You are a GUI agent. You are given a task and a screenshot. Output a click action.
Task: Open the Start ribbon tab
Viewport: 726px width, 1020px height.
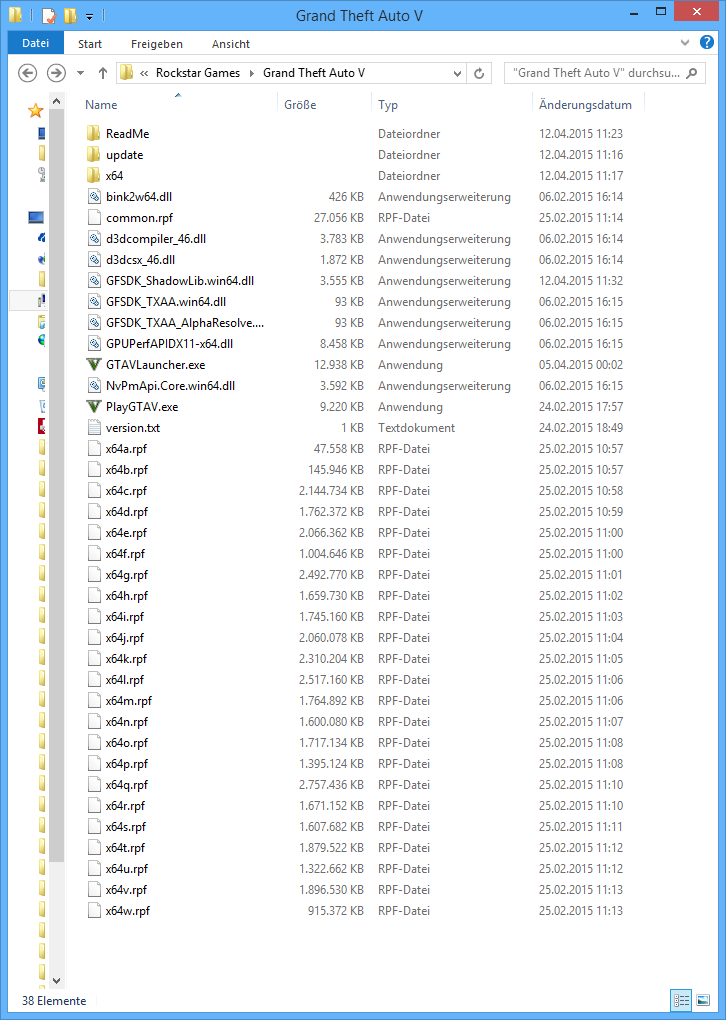[90, 44]
